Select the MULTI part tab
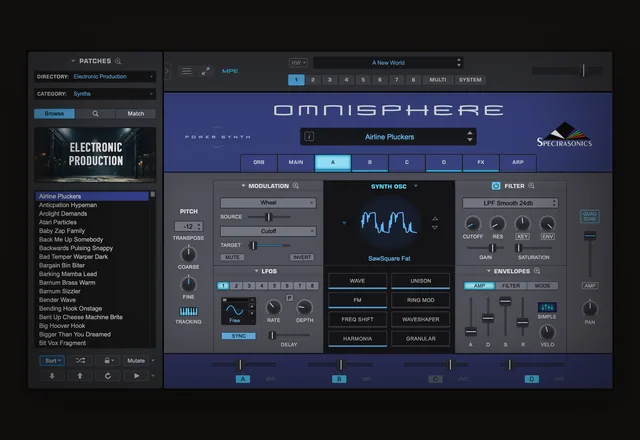 coord(438,80)
